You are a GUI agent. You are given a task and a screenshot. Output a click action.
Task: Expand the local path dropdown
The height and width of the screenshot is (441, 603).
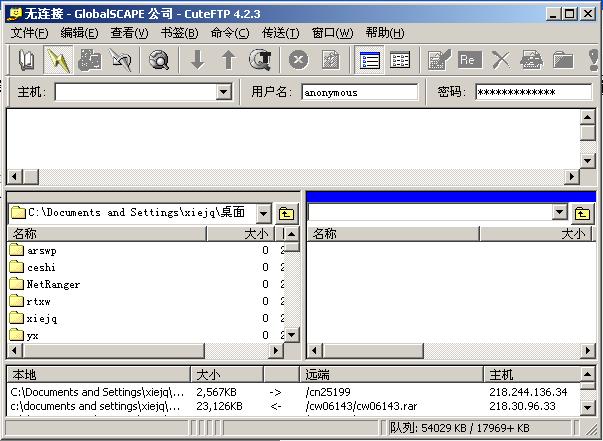263,213
